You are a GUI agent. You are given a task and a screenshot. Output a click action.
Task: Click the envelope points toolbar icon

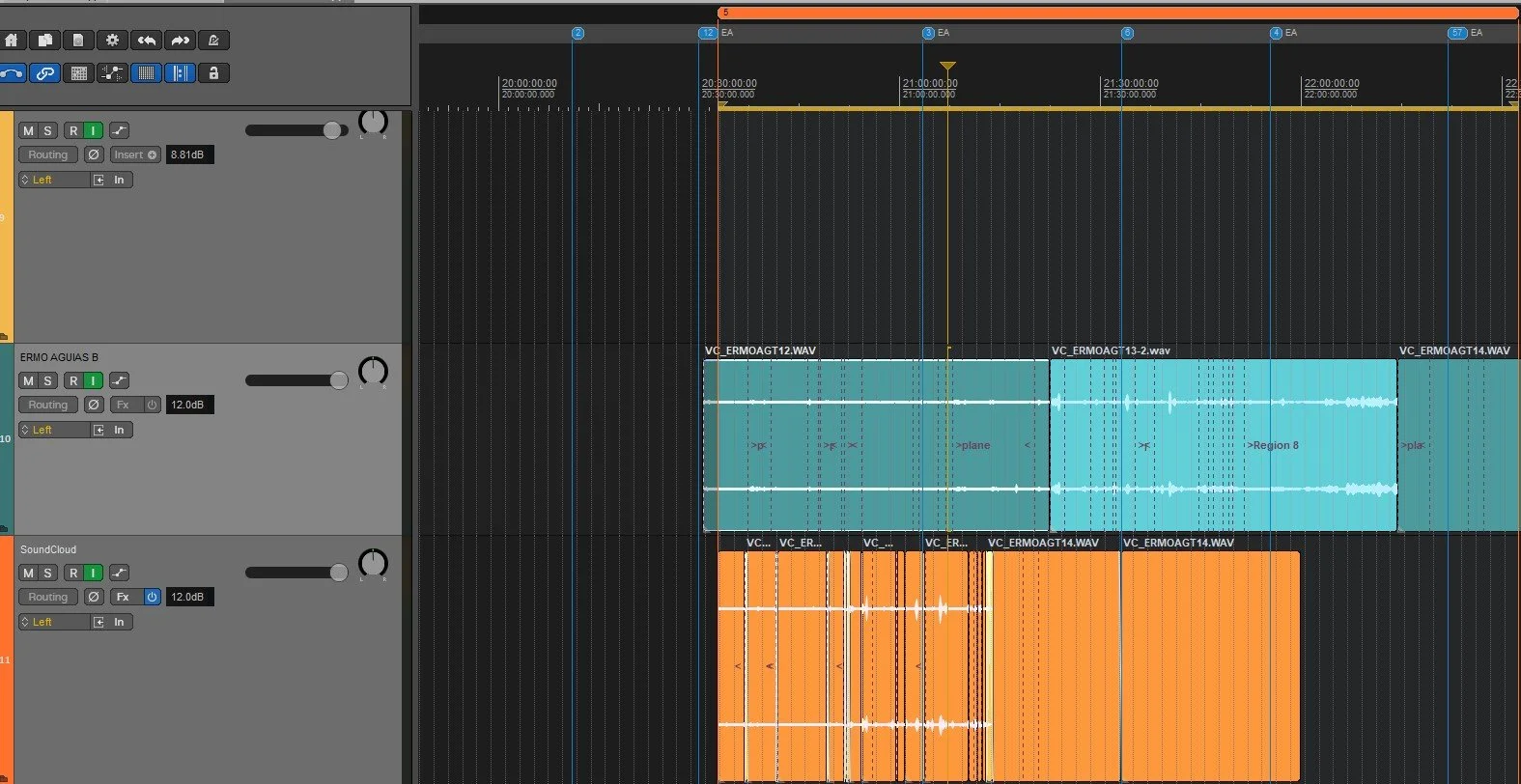(113, 72)
